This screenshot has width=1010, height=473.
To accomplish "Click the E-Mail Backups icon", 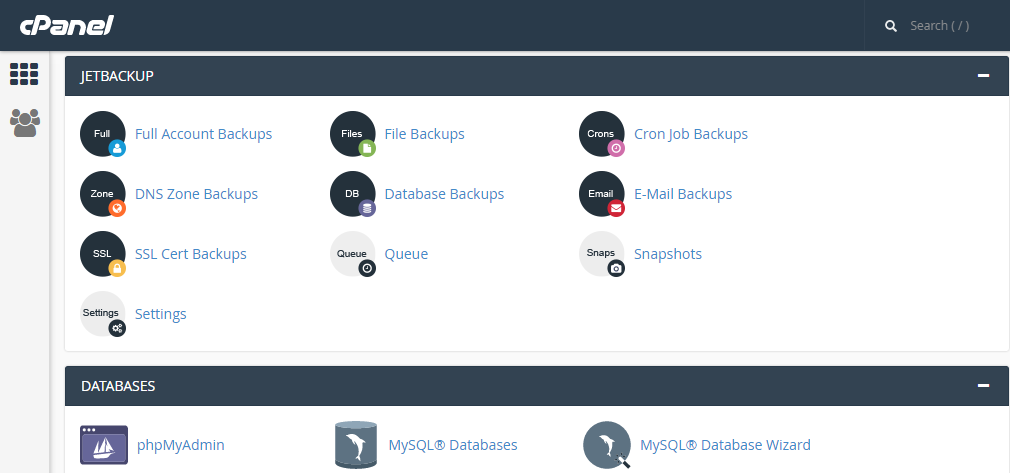I will click(x=602, y=194).
